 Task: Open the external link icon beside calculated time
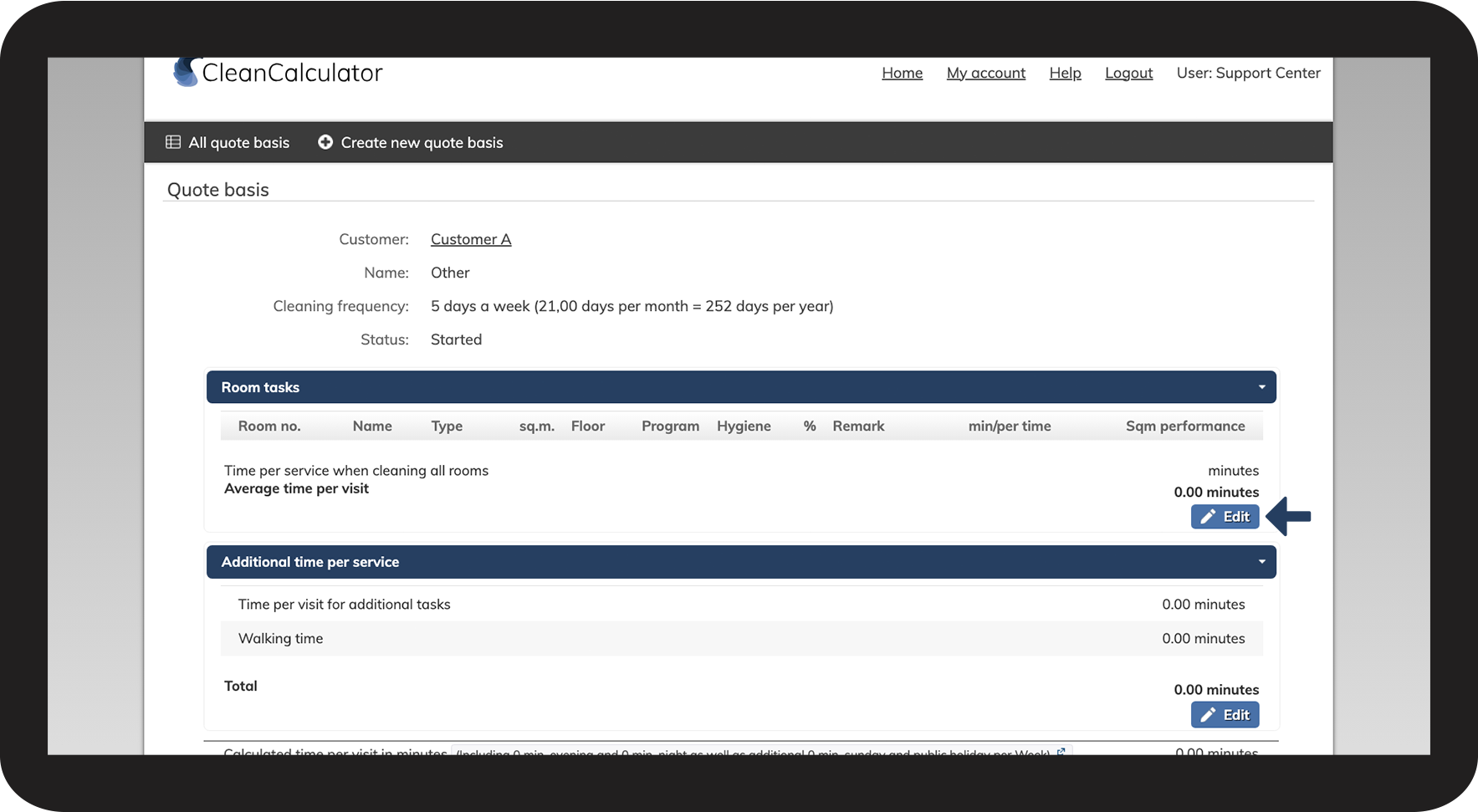pos(1061,752)
